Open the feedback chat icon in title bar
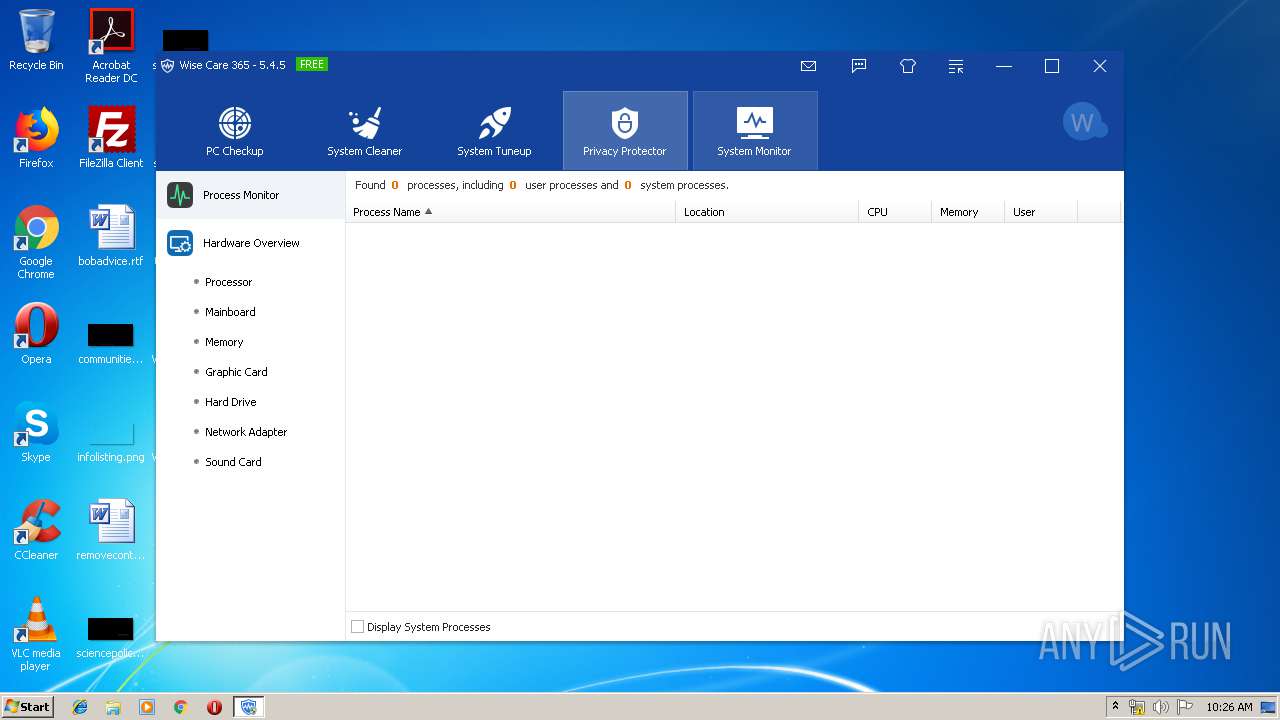Image resolution: width=1280 pixels, height=720 pixels. pos(858,66)
